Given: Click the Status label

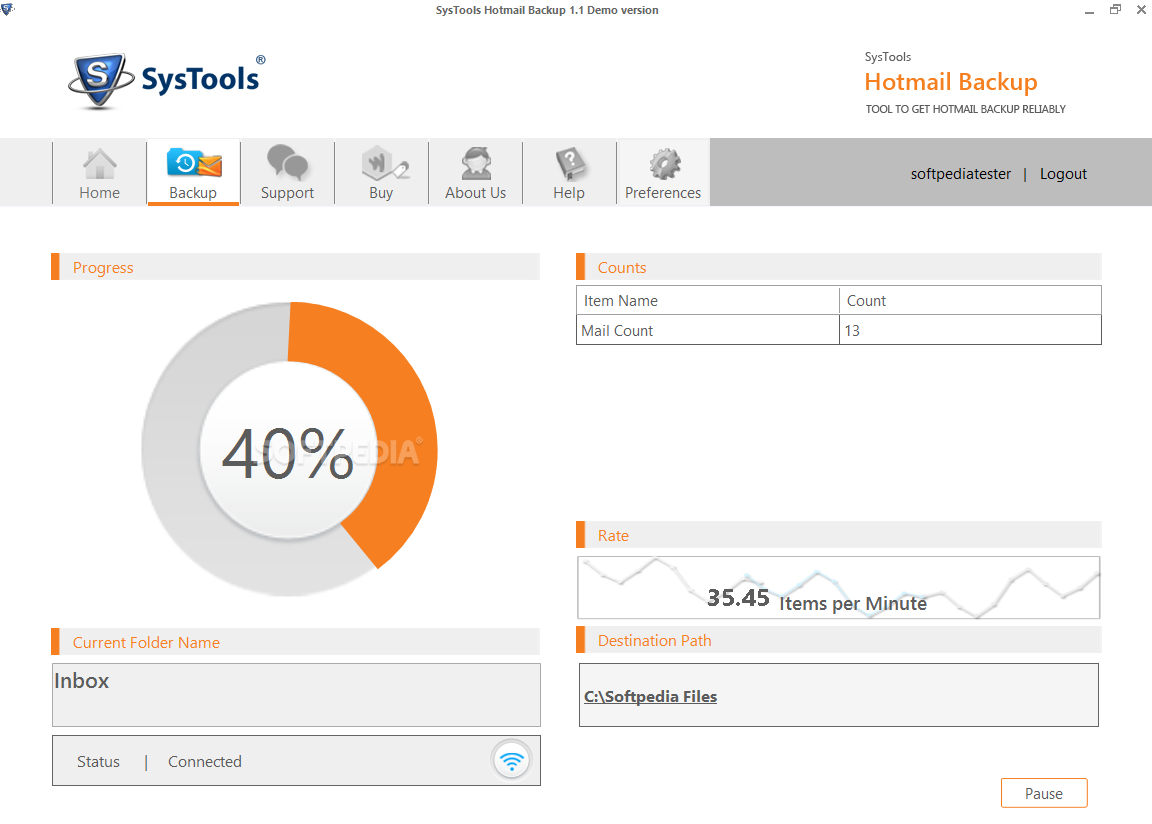Looking at the screenshot, I should (98, 762).
